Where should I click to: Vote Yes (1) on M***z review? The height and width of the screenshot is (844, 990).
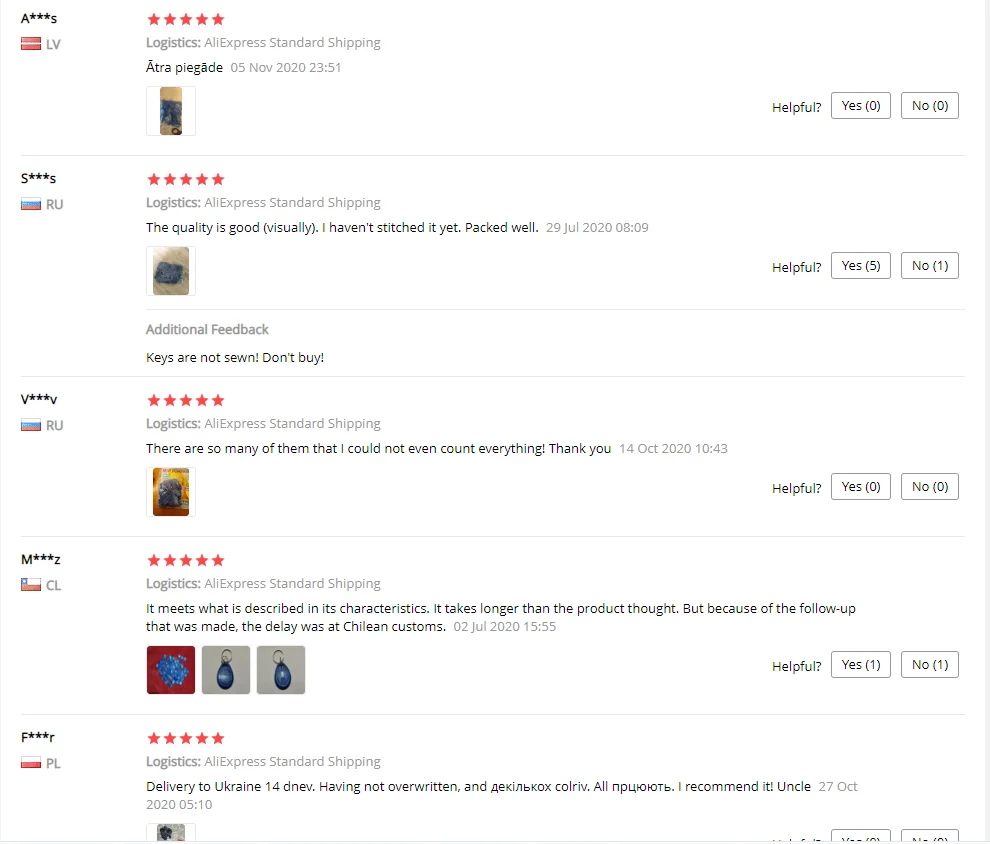[x=861, y=665]
